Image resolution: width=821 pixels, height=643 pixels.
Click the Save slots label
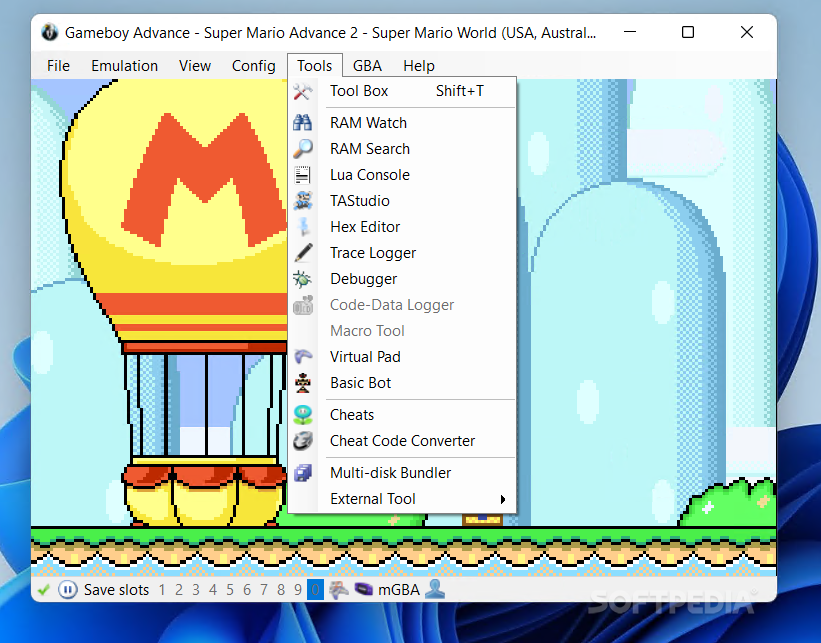point(116,590)
